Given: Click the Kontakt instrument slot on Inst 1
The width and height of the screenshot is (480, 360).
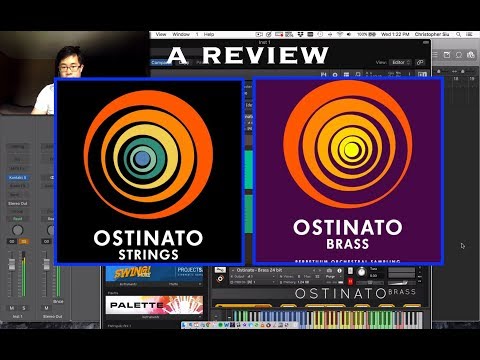Looking at the screenshot, I should (x=18, y=178).
